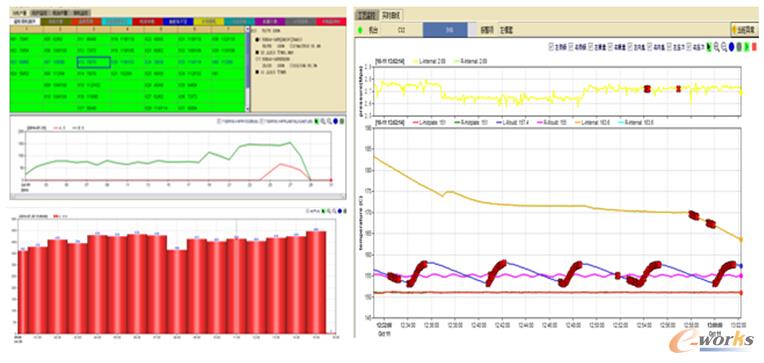This screenshot has height=363, width=764.
Task: Start real-time curve with the green play icon
Action: (x=747, y=47)
